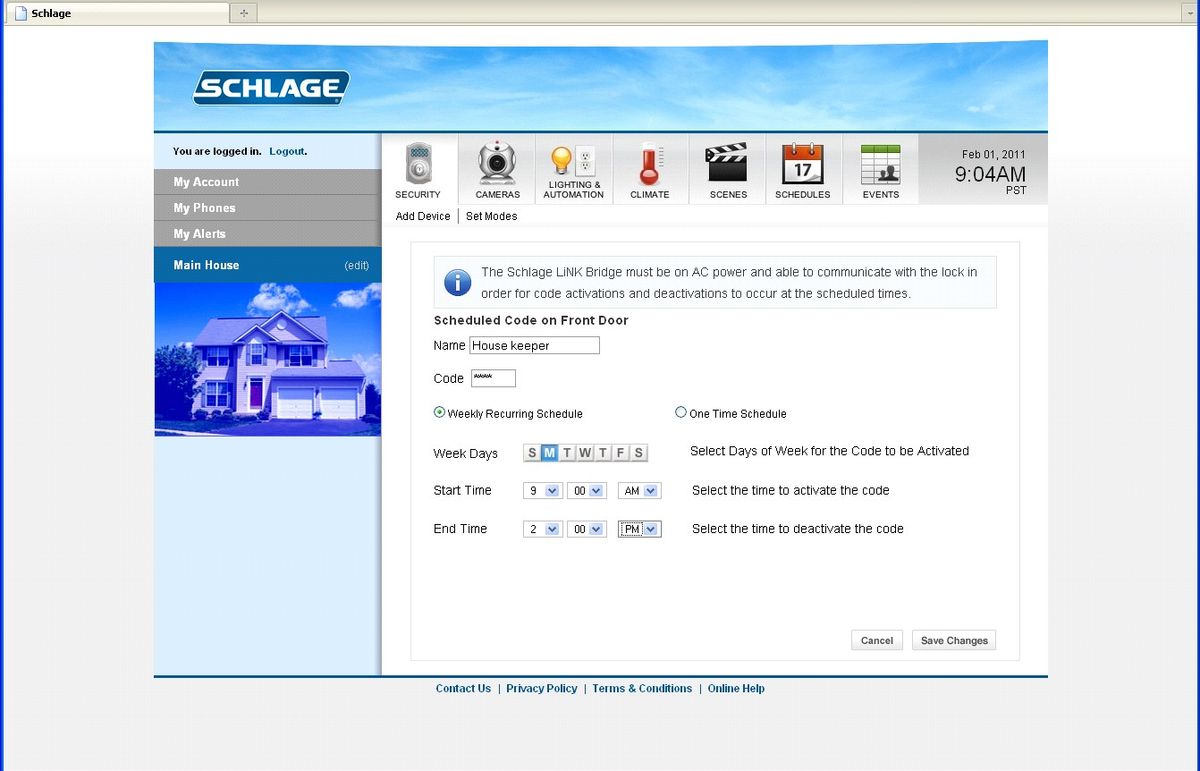Open the Contact Us link
Screen dimensions: 1200x771
coord(463,688)
